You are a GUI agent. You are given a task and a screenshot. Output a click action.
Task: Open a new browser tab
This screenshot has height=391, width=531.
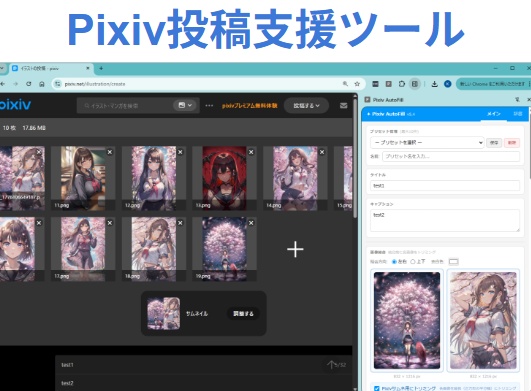tap(101, 68)
